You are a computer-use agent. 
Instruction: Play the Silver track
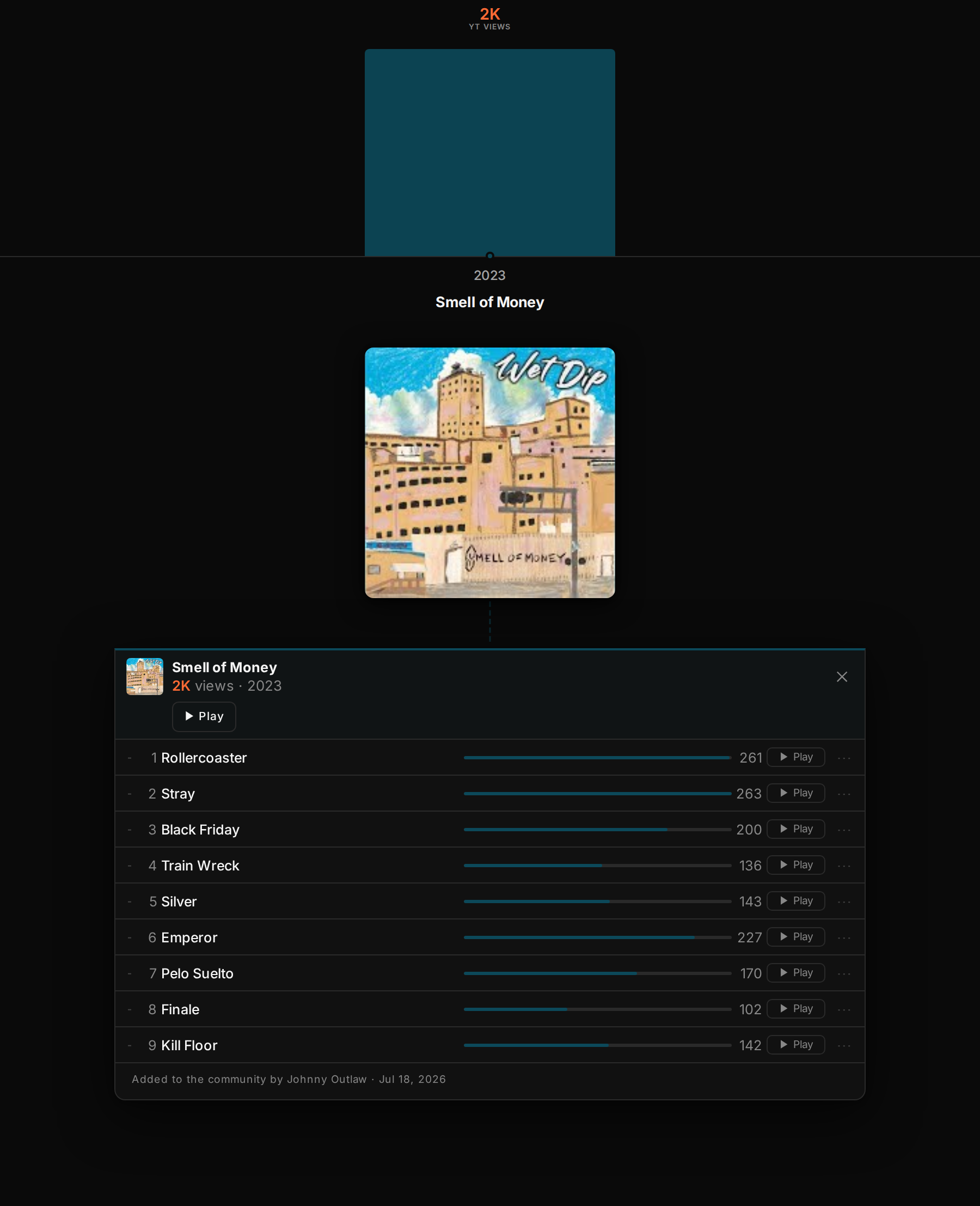click(x=795, y=900)
